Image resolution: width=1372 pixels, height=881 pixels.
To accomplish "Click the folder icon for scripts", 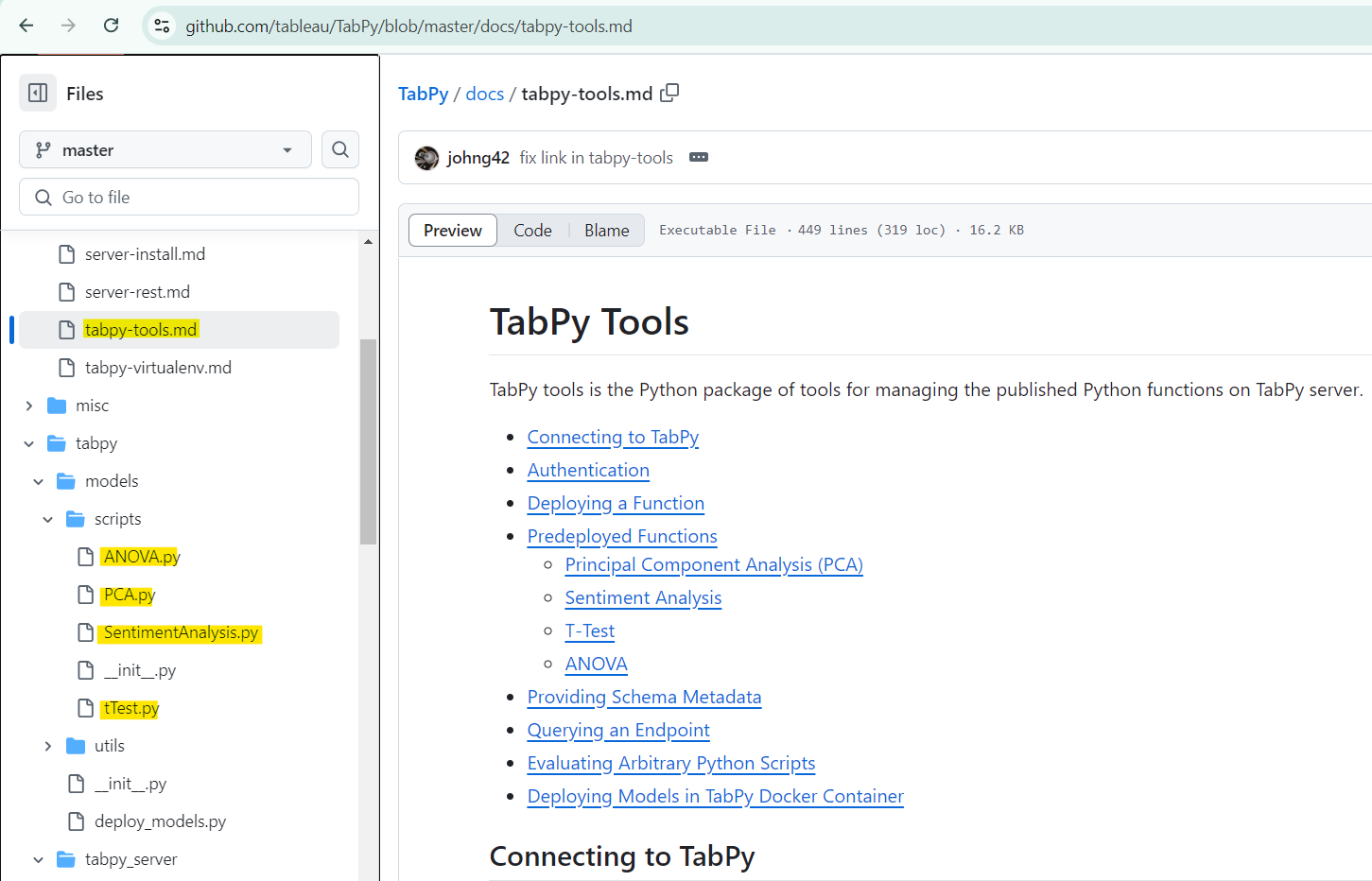I will (x=76, y=519).
